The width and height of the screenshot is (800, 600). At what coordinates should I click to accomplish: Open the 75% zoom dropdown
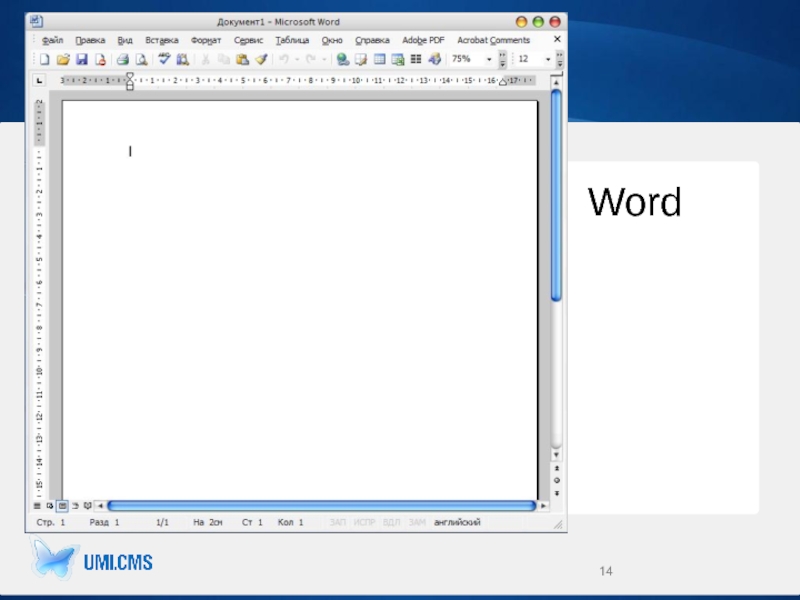click(x=489, y=60)
